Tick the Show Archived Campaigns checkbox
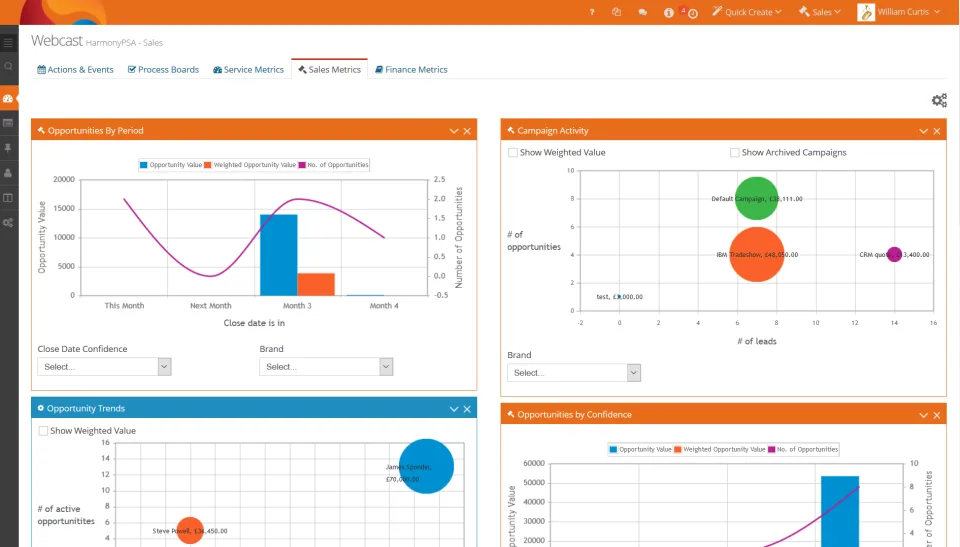The image size is (960, 547). [x=735, y=153]
